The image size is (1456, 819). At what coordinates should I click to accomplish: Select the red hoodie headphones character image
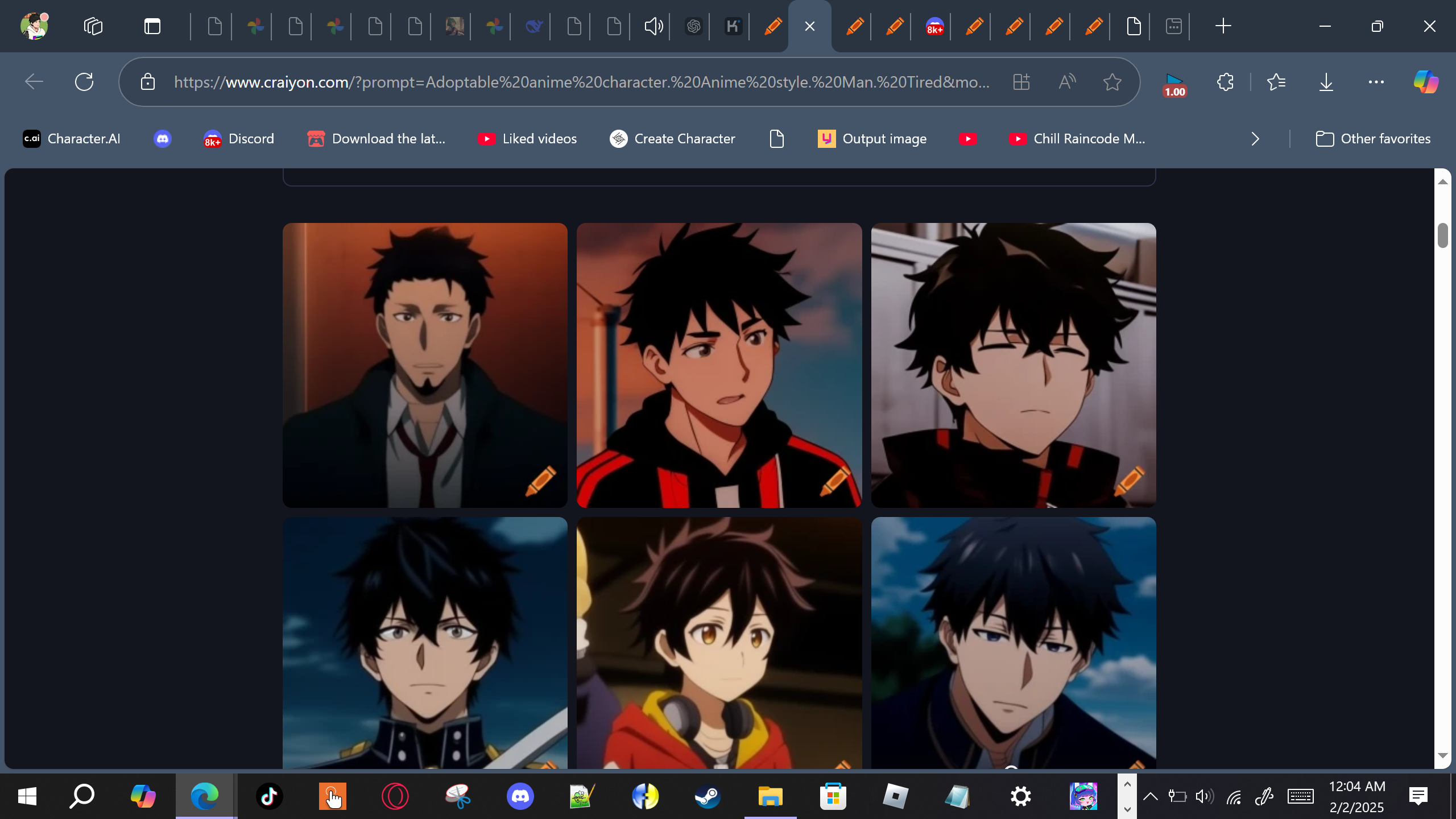pos(719,643)
